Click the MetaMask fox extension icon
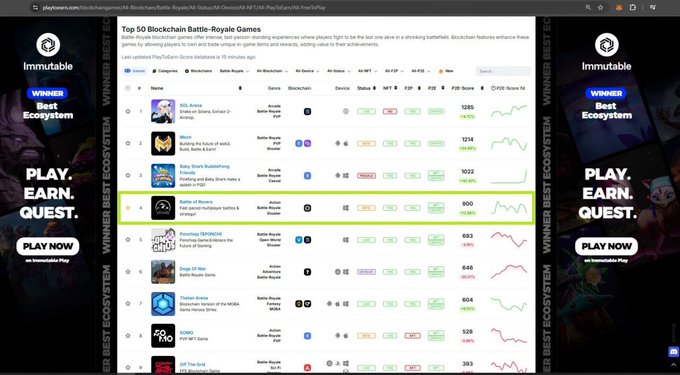 619,7
